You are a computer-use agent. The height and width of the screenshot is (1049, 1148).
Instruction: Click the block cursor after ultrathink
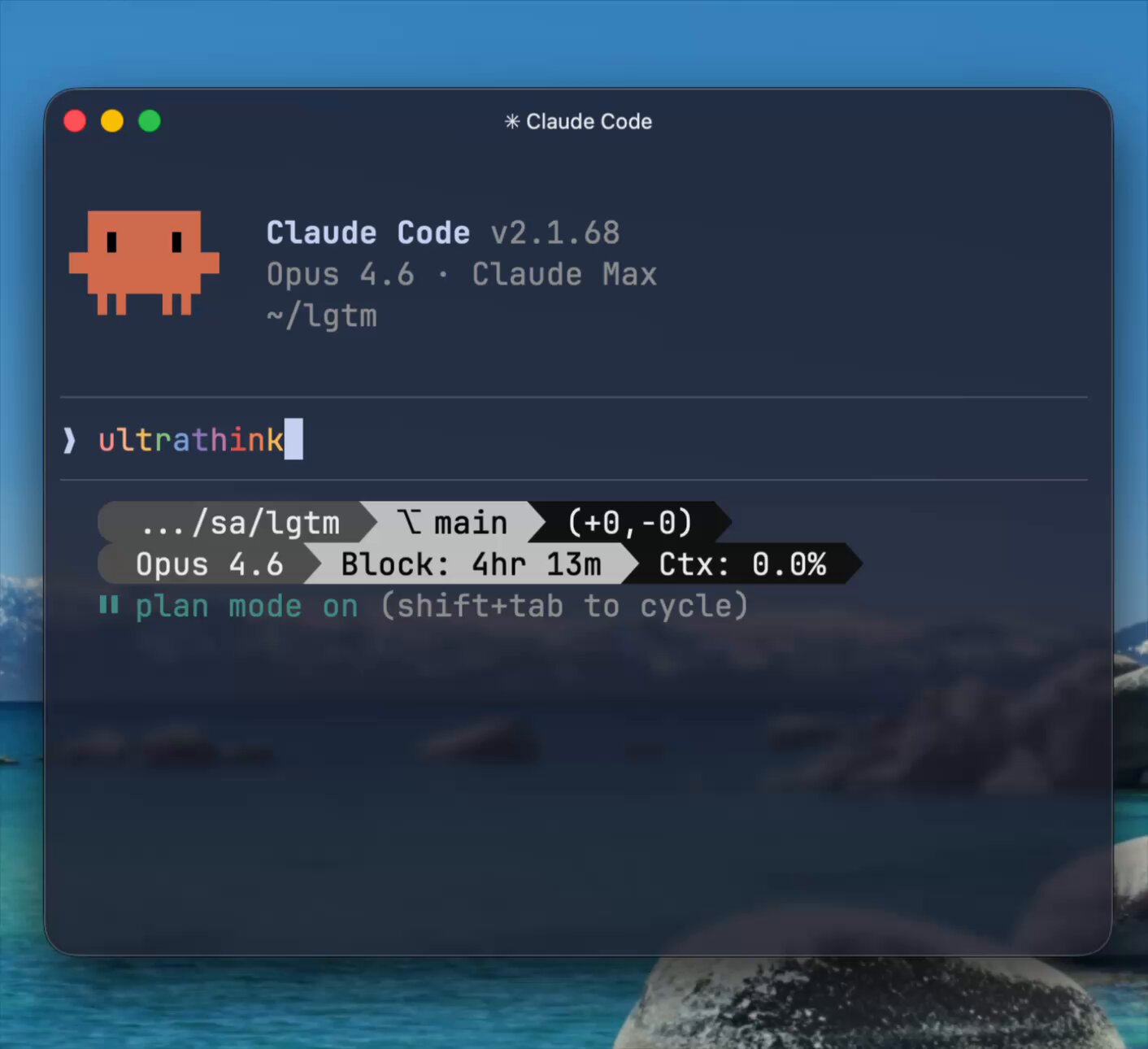(x=294, y=439)
